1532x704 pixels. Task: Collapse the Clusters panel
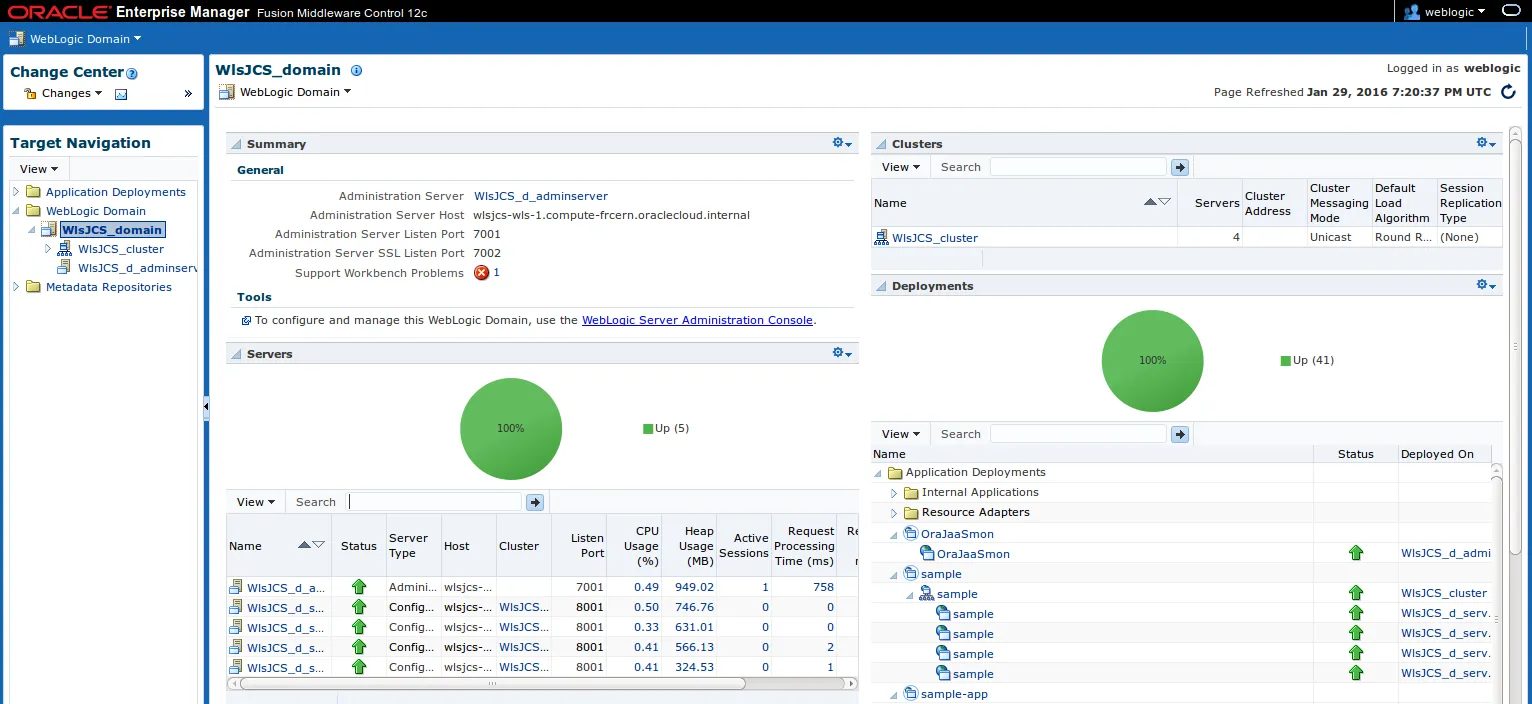point(881,144)
